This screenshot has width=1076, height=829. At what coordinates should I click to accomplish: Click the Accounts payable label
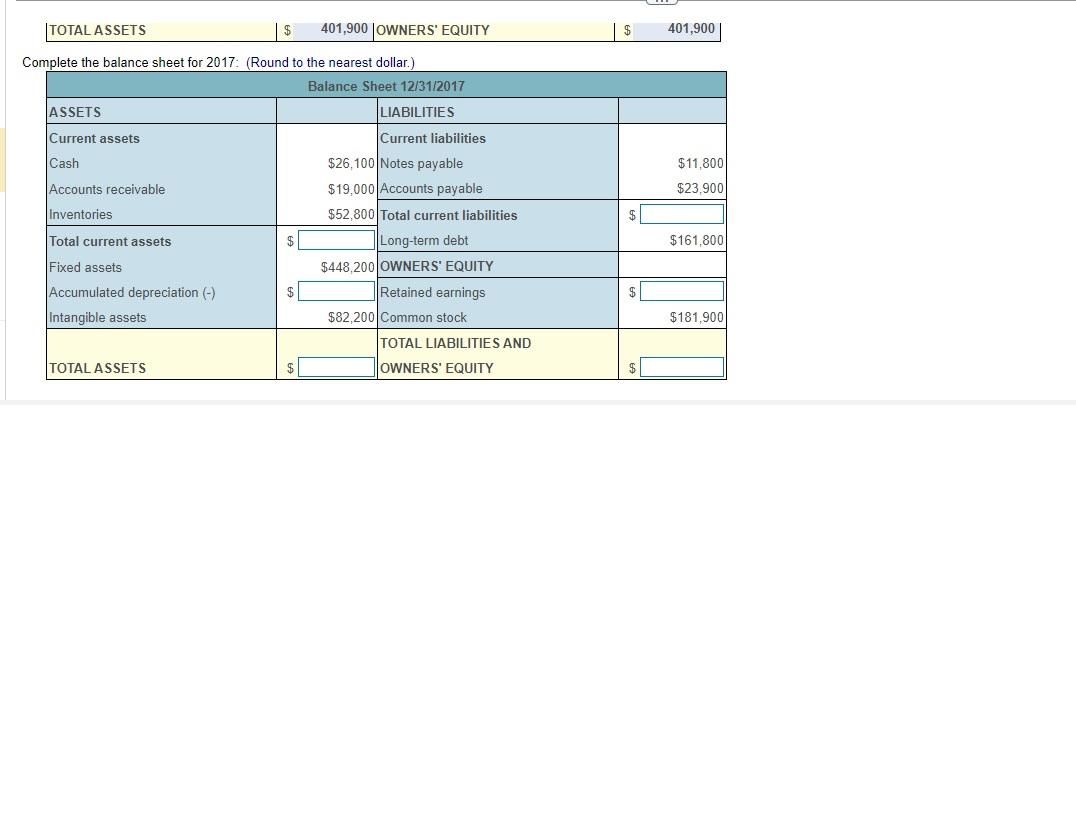pos(431,188)
